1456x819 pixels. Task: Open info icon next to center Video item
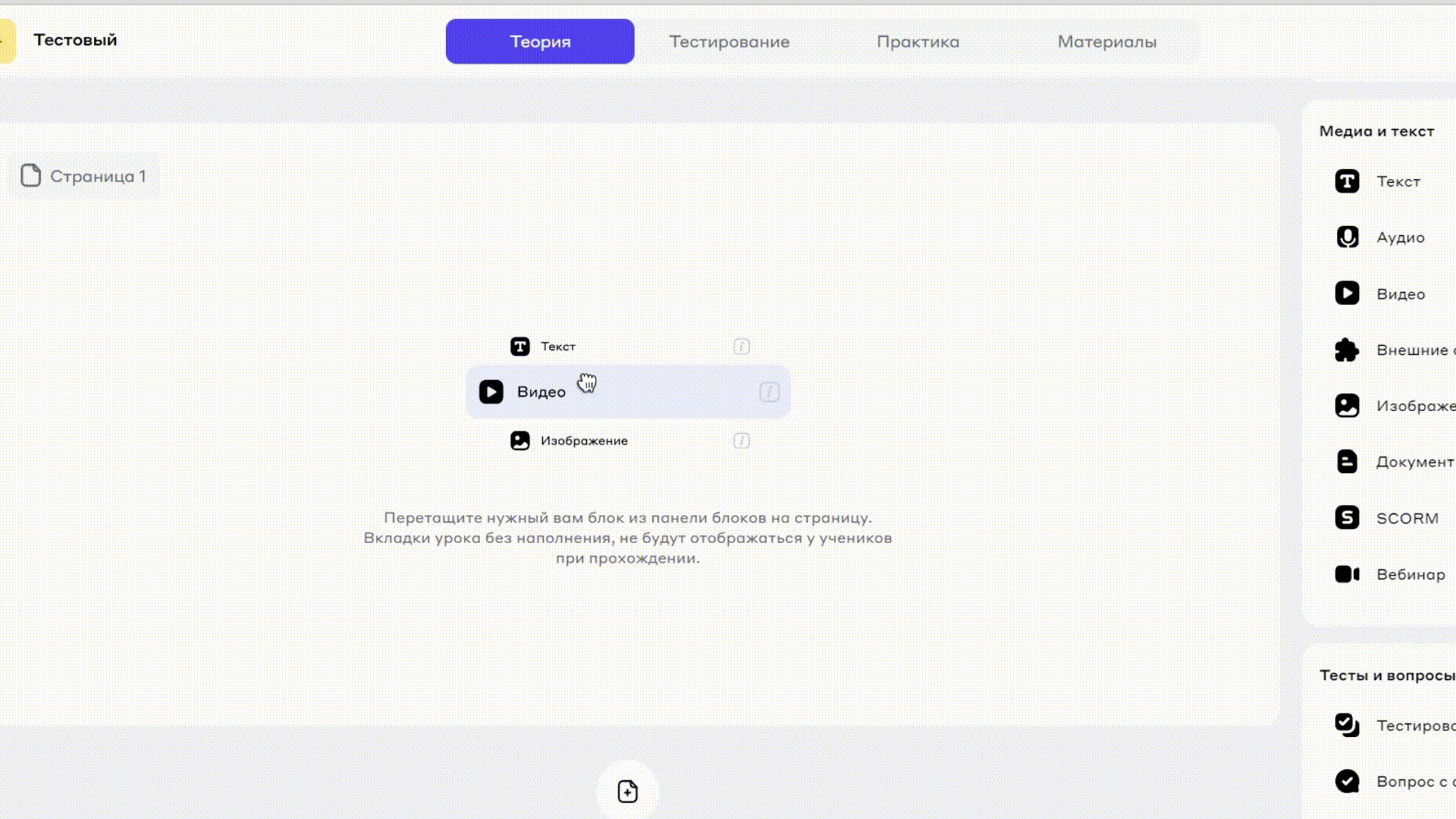(x=769, y=392)
